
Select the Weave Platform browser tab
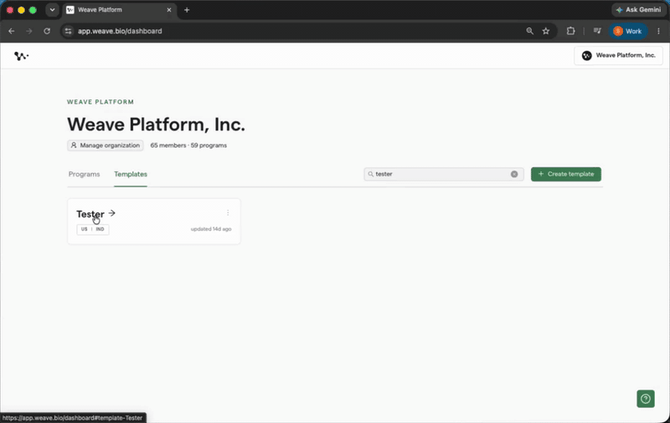point(120,10)
